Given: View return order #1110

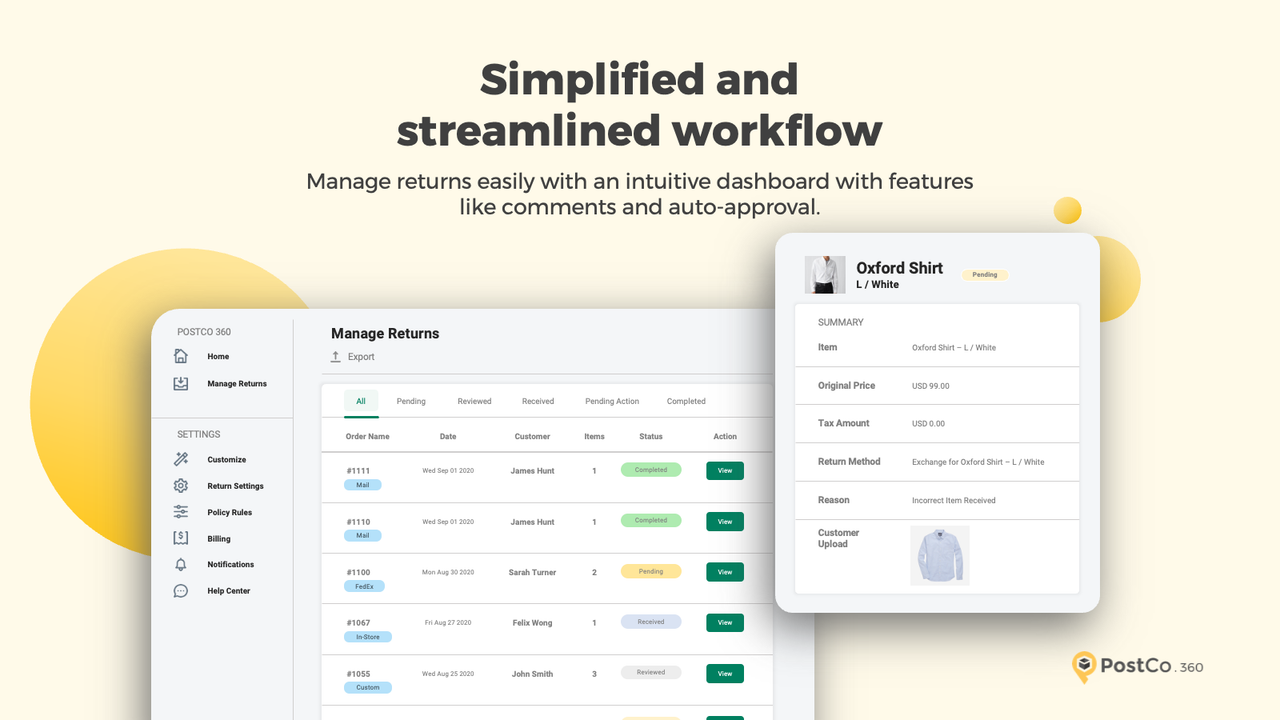Looking at the screenshot, I should coord(725,521).
